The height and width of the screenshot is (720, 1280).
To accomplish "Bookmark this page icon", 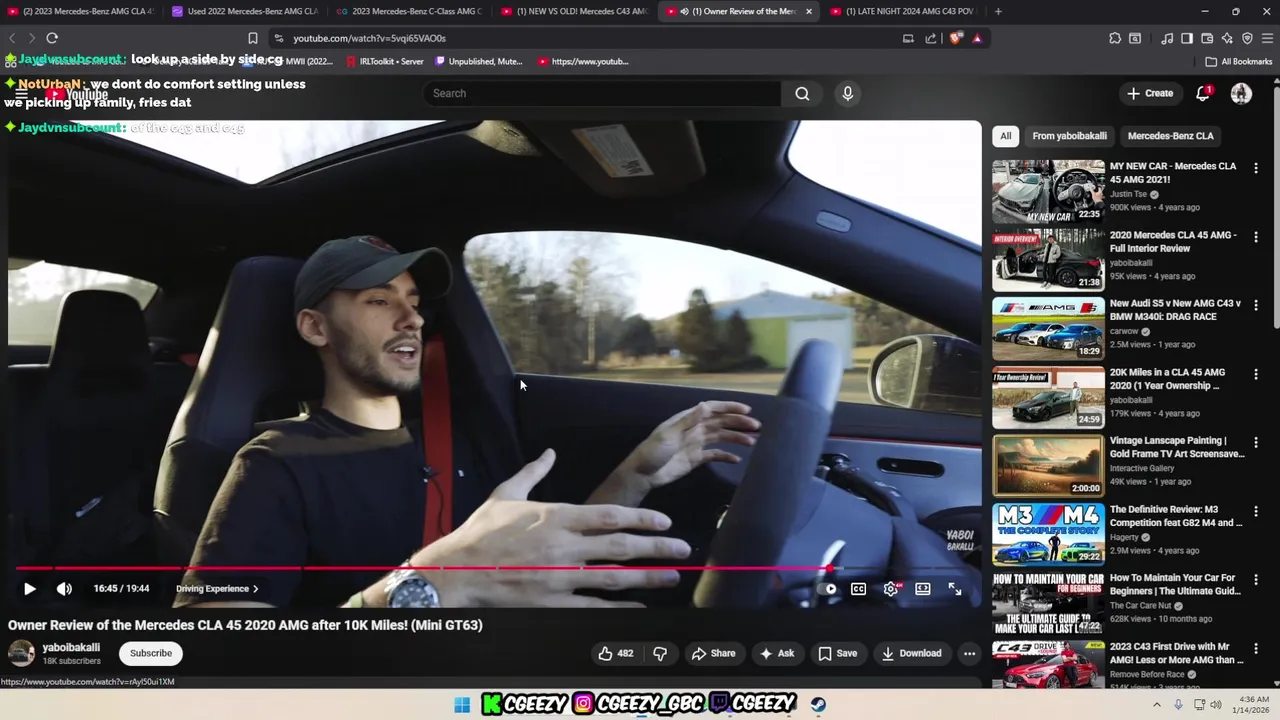I will pos(252,38).
